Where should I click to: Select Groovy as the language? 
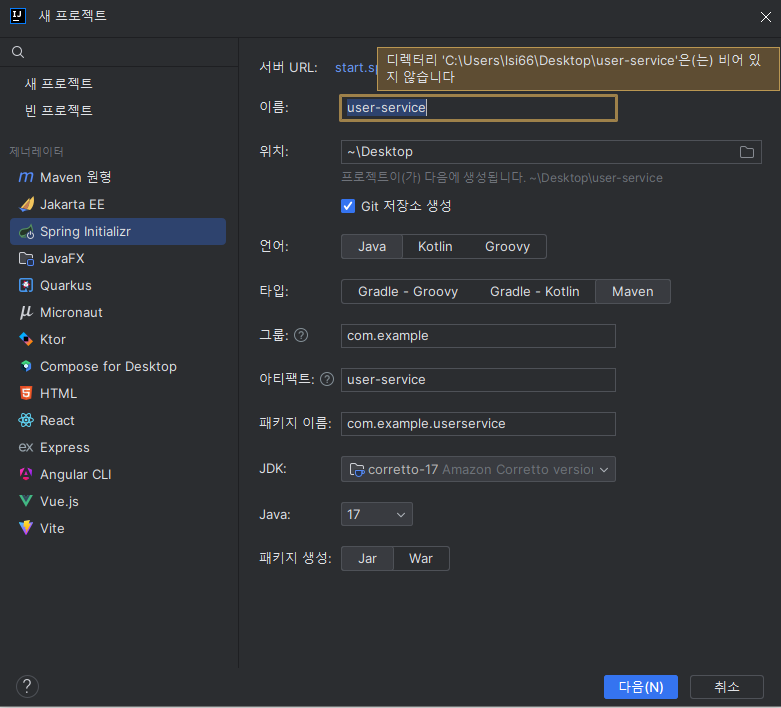[507, 247]
